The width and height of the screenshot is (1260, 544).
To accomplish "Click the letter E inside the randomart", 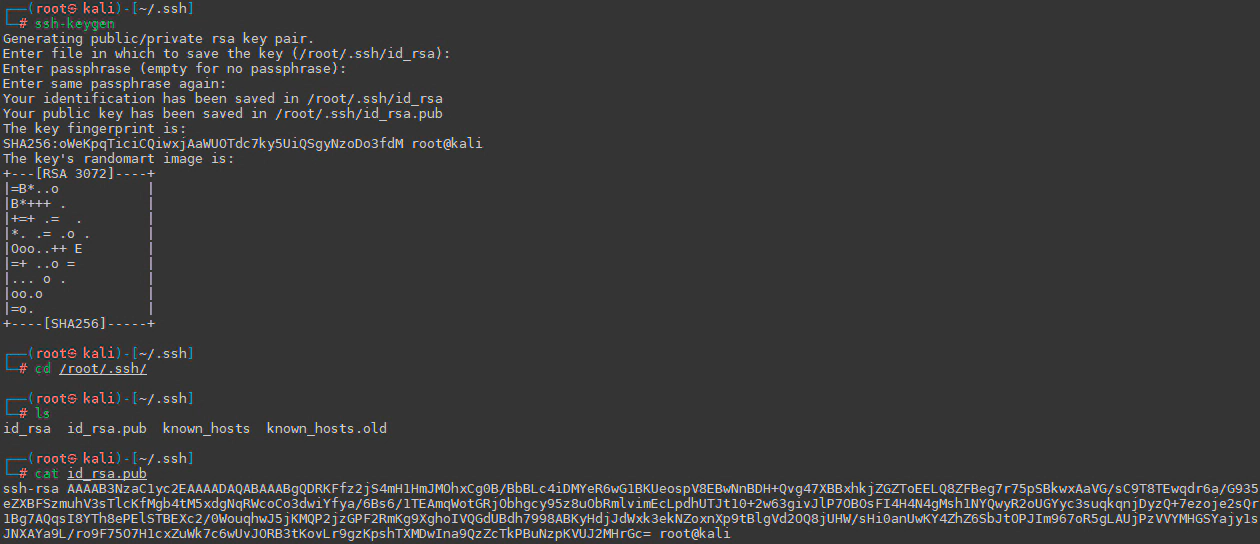I will (x=78, y=248).
